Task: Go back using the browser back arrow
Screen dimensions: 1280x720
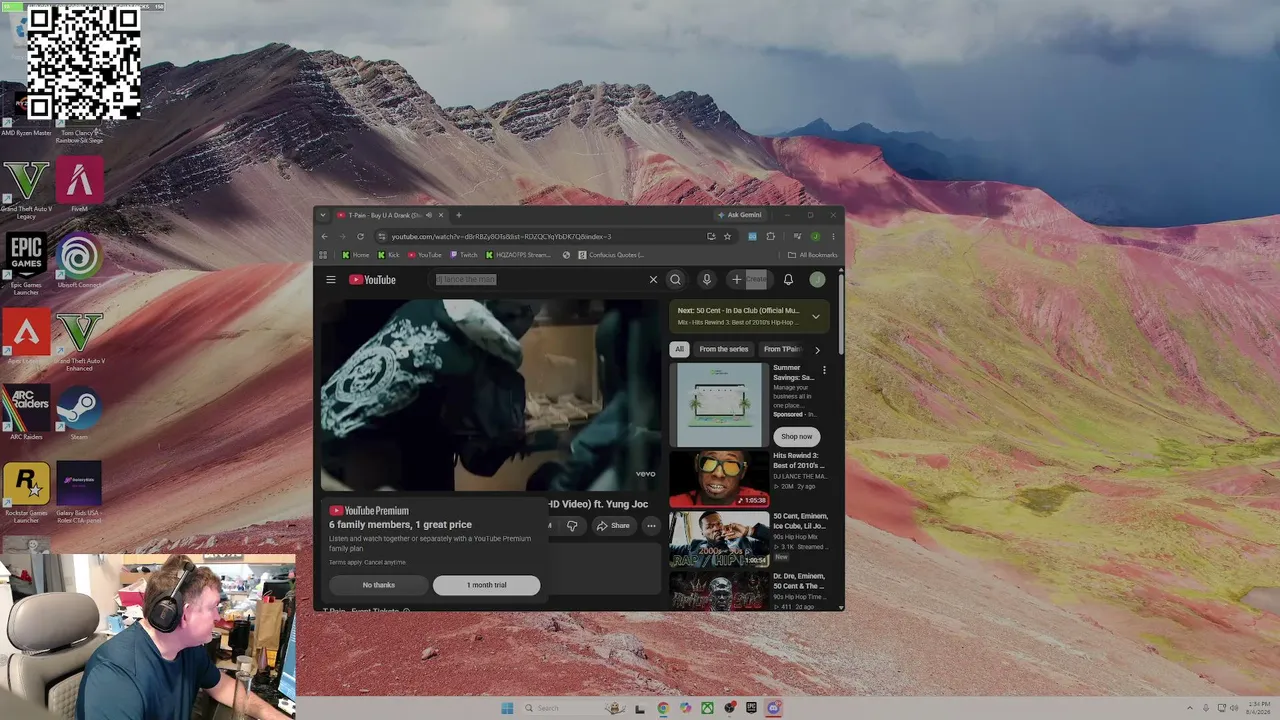Action: (324, 237)
